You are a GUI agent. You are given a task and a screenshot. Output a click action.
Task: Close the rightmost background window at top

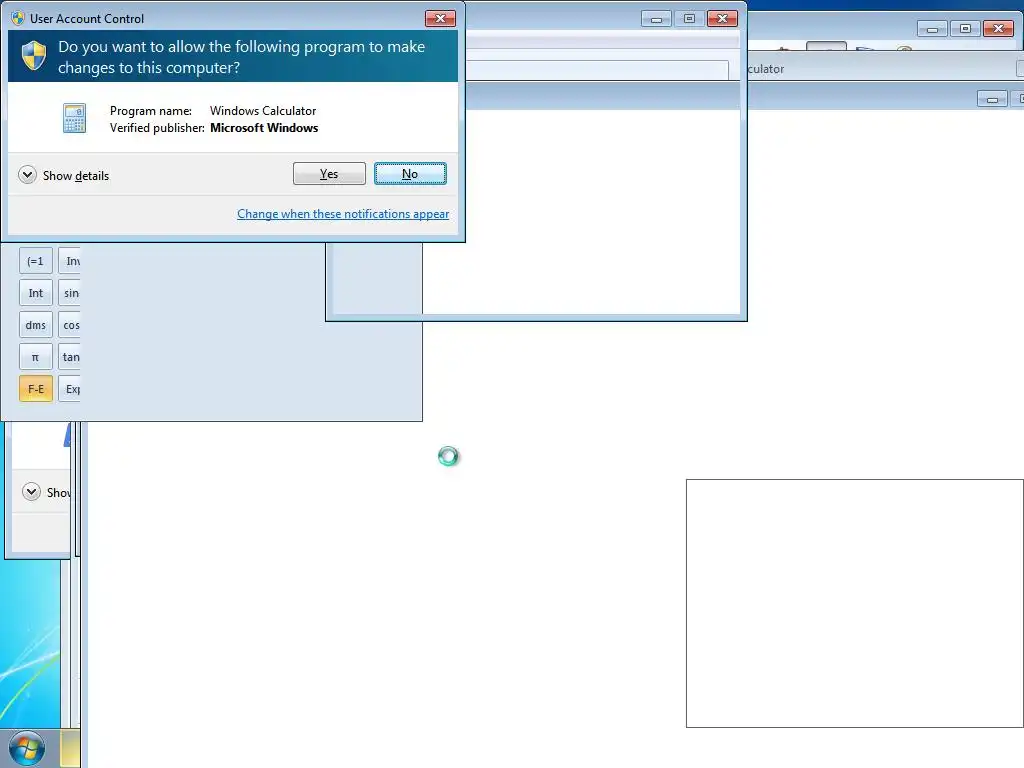pos(999,28)
